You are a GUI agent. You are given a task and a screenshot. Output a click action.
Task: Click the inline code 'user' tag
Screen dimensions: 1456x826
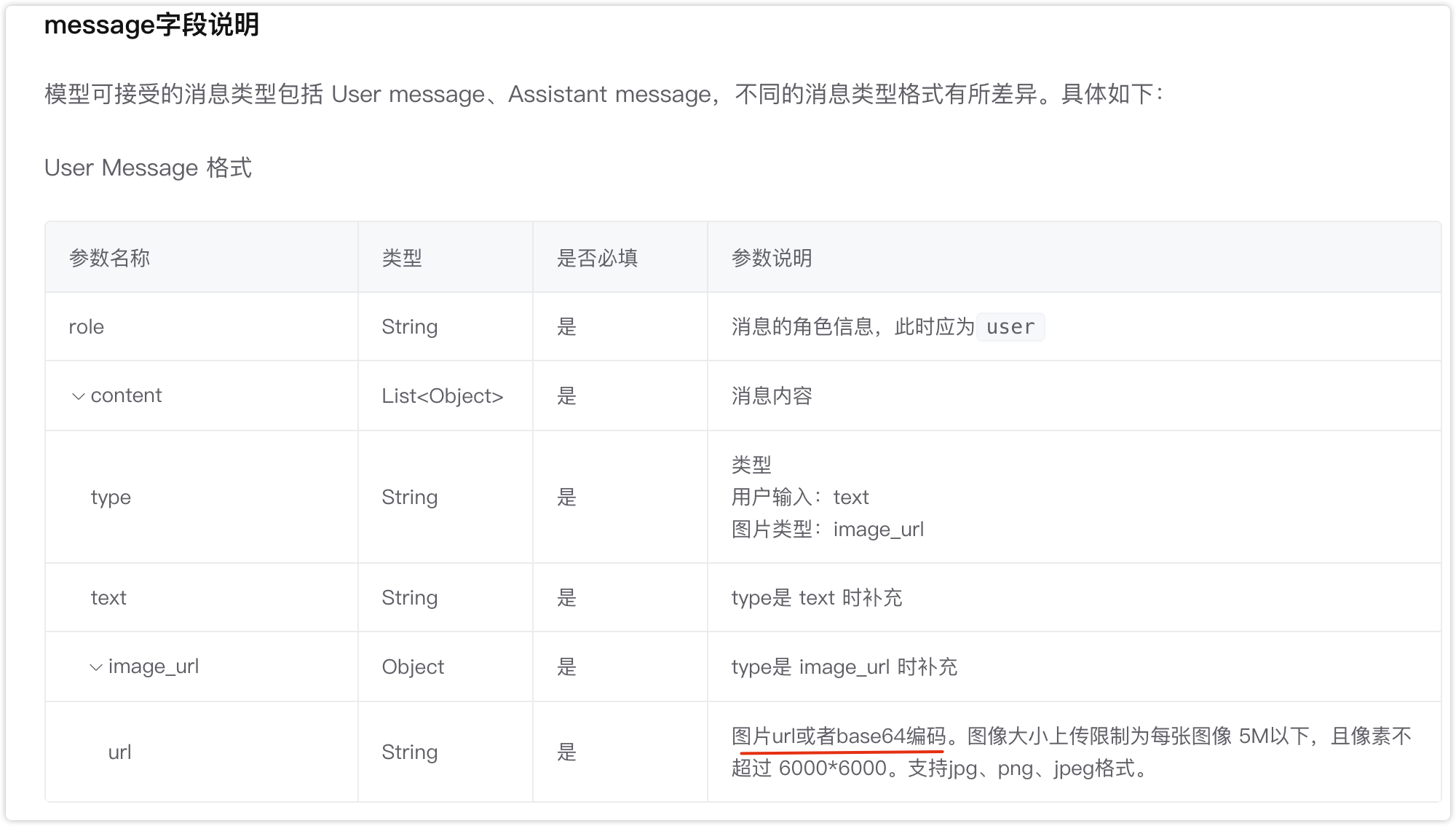[x=1010, y=327]
